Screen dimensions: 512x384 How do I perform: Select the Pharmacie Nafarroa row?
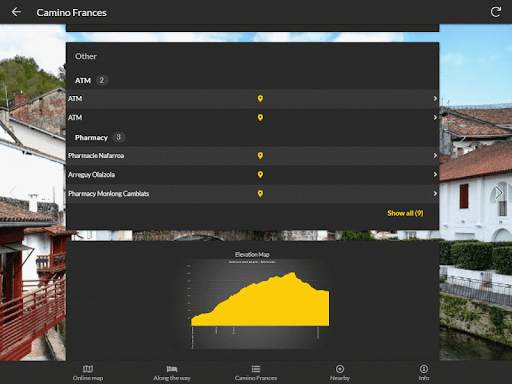(252, 156)
